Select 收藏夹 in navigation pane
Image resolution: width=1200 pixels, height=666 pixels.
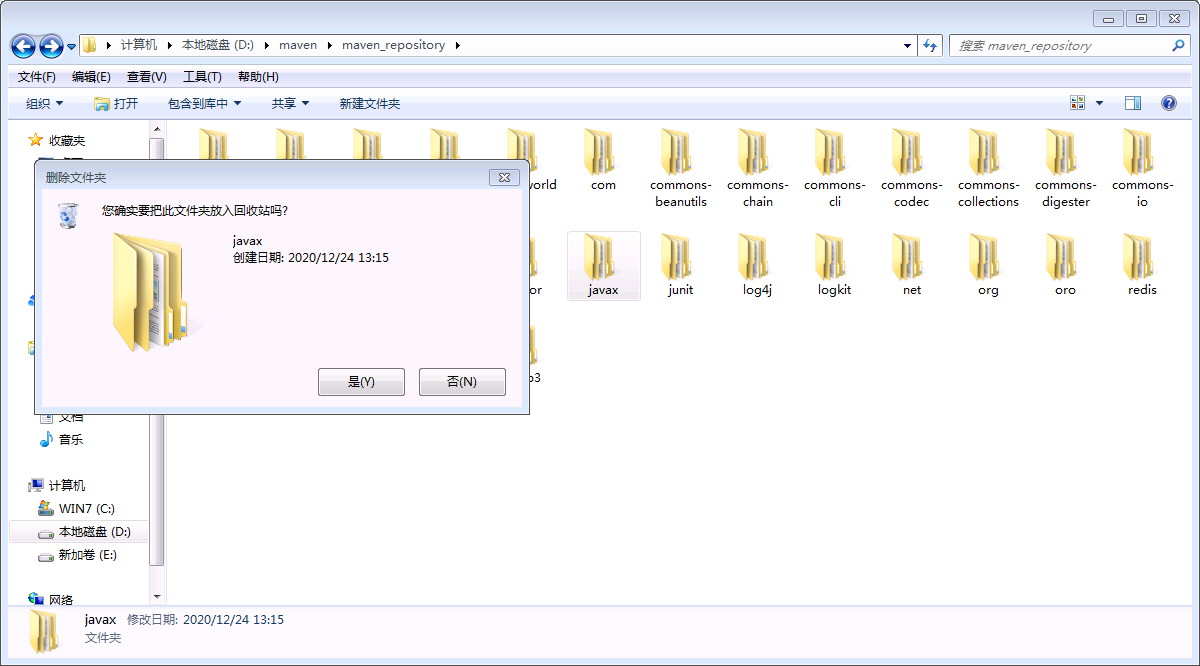67,140
